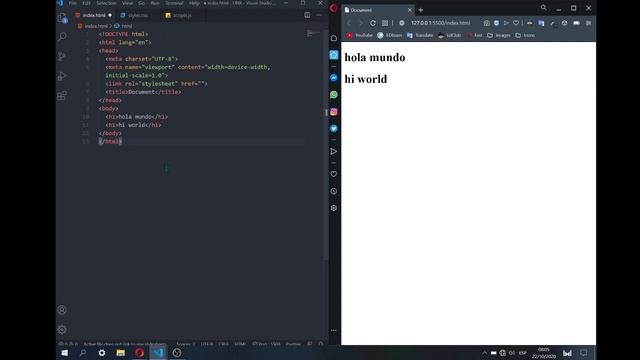This screenshot has height=360, width=640.
Task: Open Opera main menu logo
Action: [334, 8]
